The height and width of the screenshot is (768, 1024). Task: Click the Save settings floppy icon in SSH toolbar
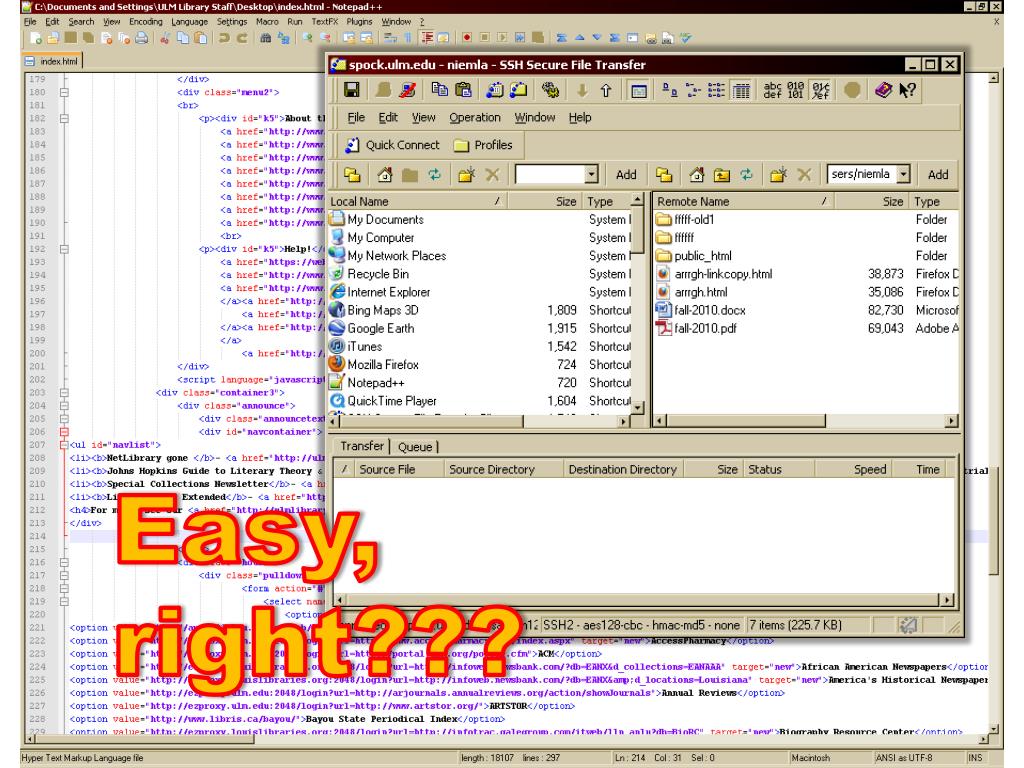tap(351, 89)
